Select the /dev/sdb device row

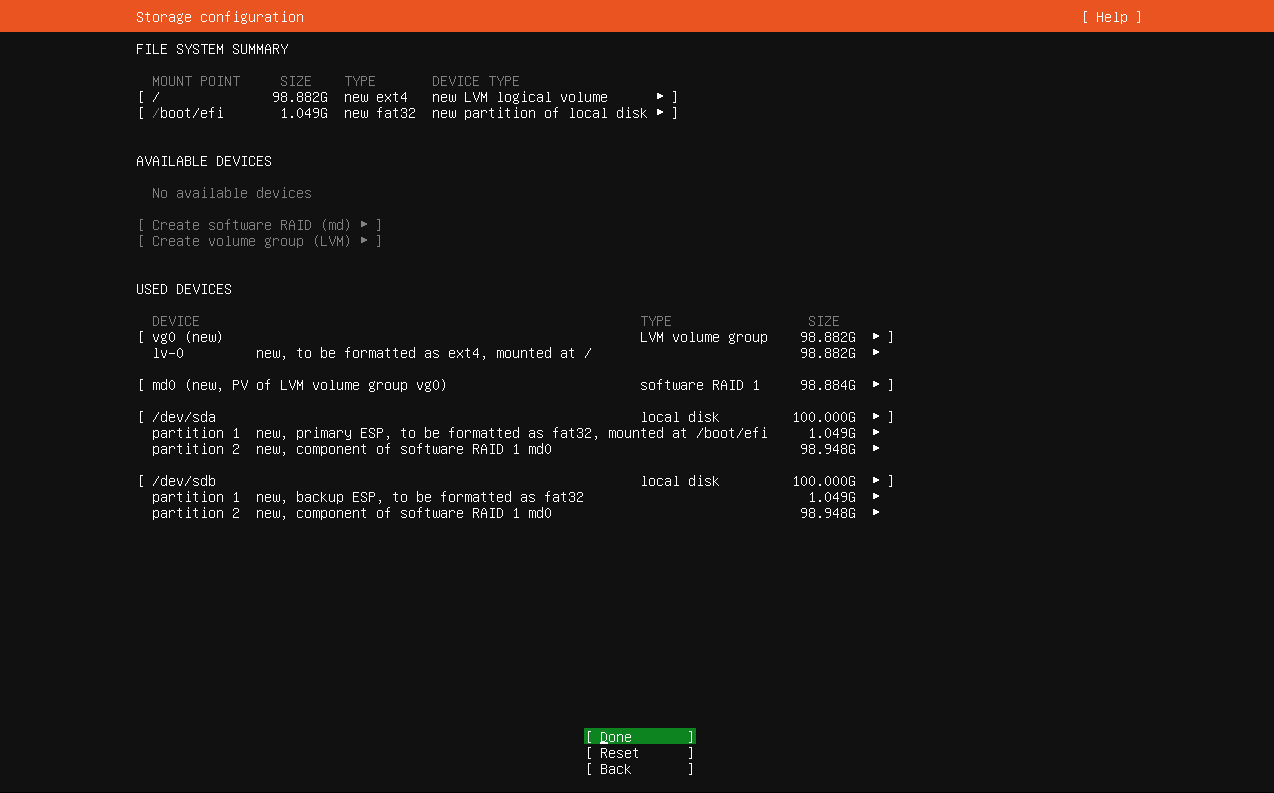tap(516, 481)
